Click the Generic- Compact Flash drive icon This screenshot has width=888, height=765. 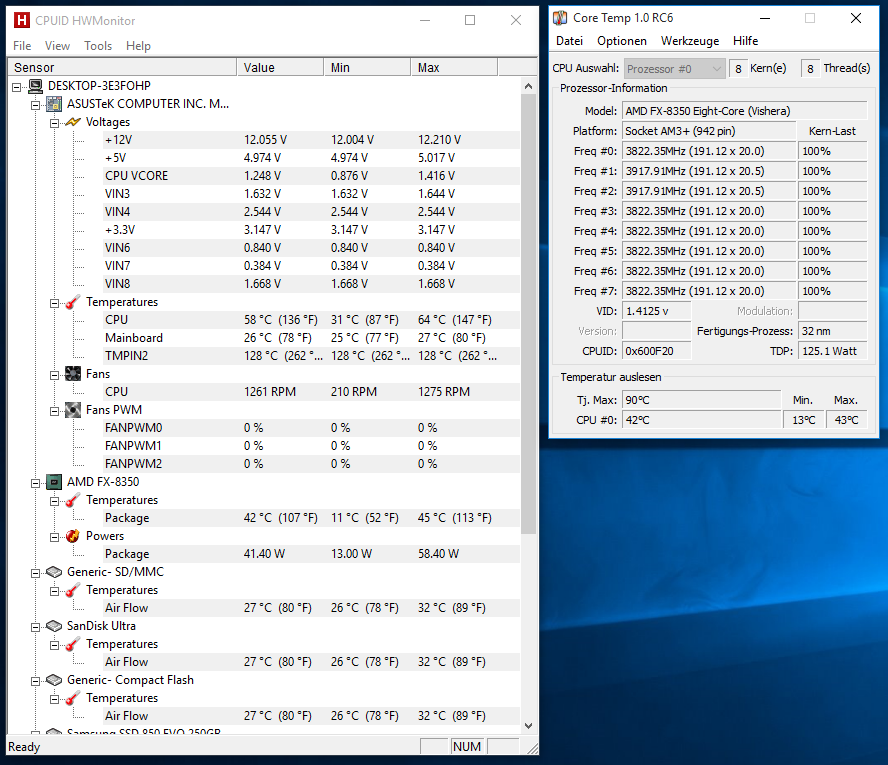pos(54,680)
